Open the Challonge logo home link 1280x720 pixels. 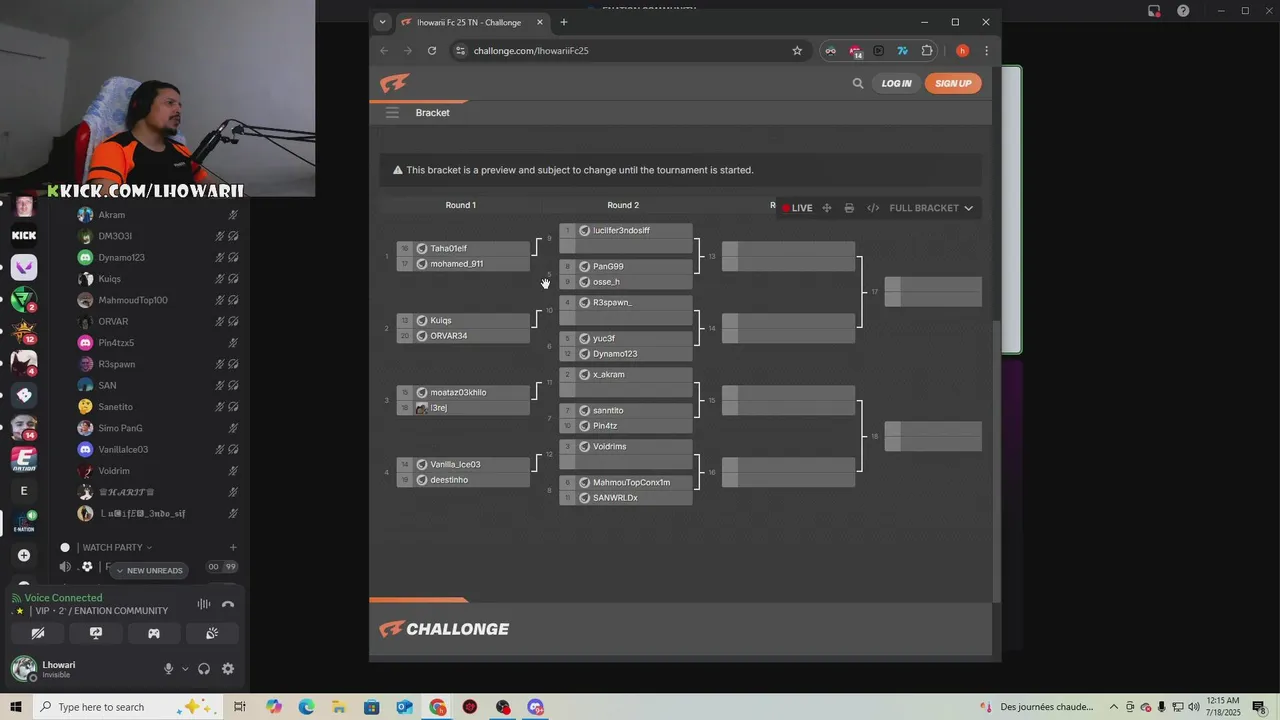(394, 84)
